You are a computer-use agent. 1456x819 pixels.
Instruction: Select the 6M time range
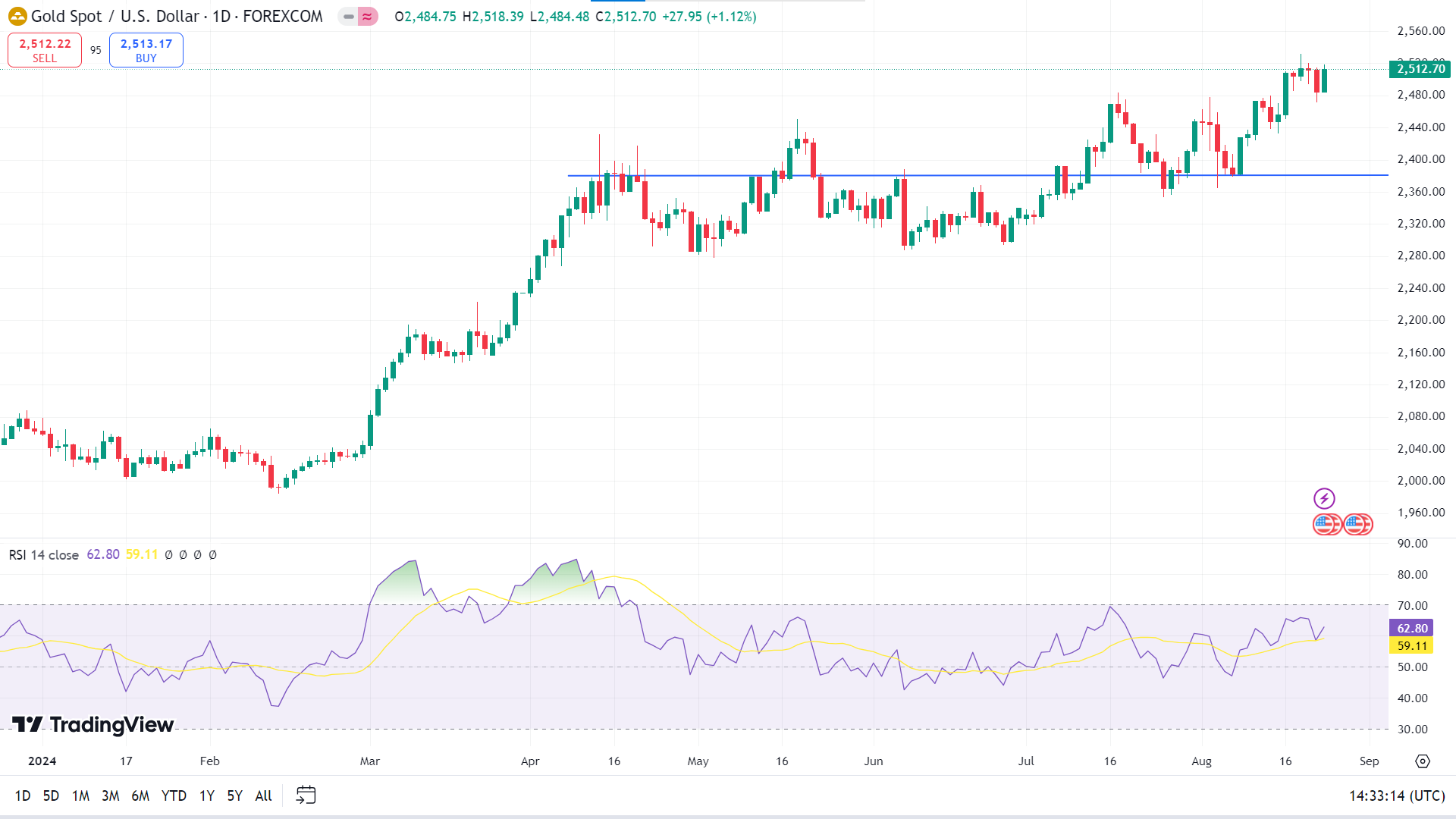click(x=140, y=795)
